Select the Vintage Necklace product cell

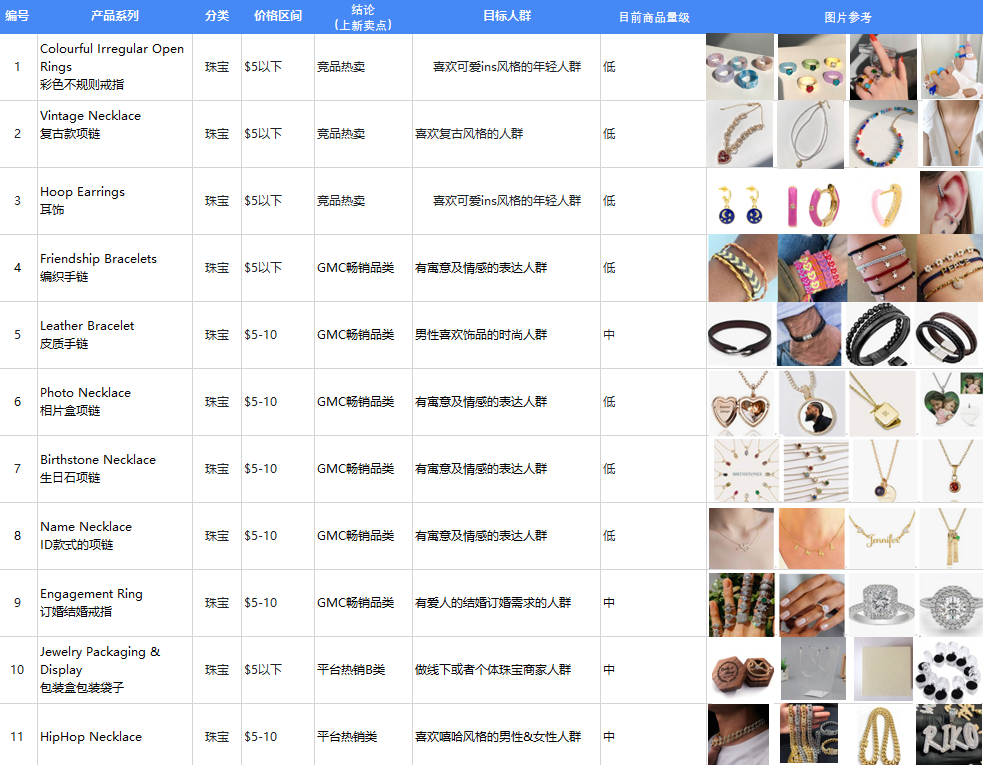tap(115, 134)
